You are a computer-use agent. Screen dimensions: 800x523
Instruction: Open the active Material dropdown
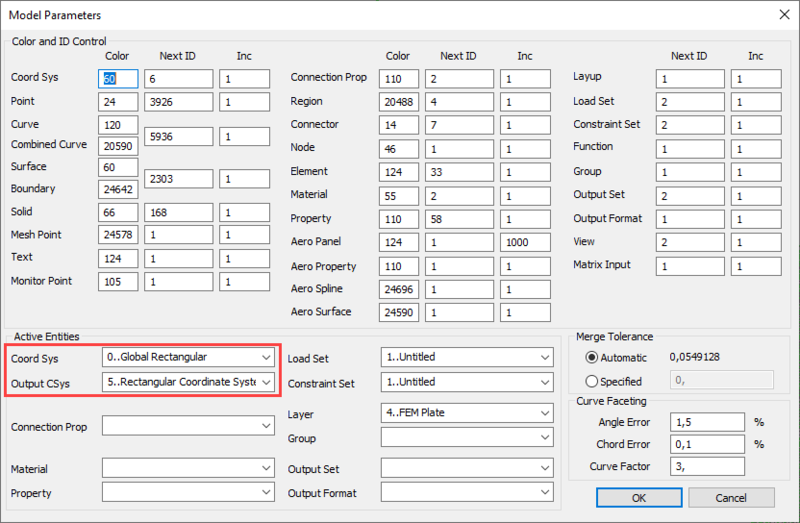[188, 468]
